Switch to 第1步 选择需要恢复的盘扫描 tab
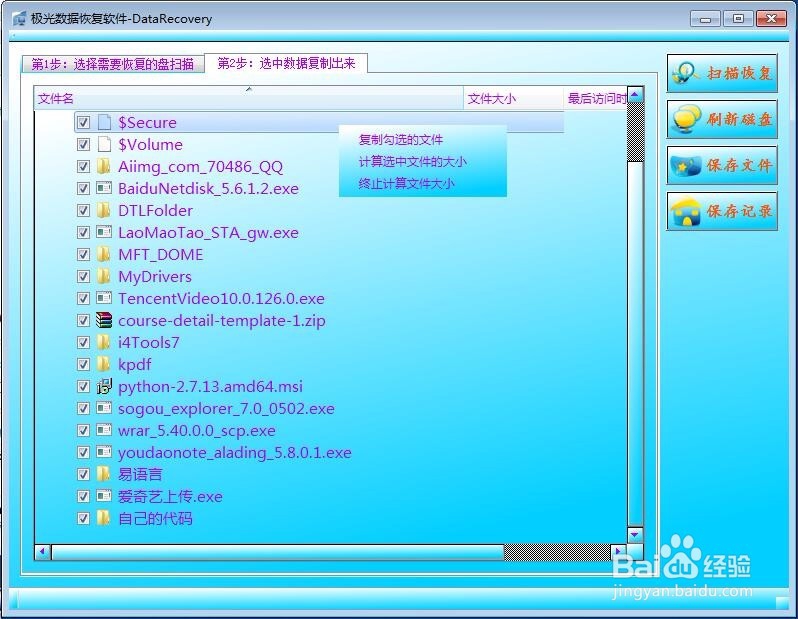Viewport: 798px width, 619px height. 112,64
